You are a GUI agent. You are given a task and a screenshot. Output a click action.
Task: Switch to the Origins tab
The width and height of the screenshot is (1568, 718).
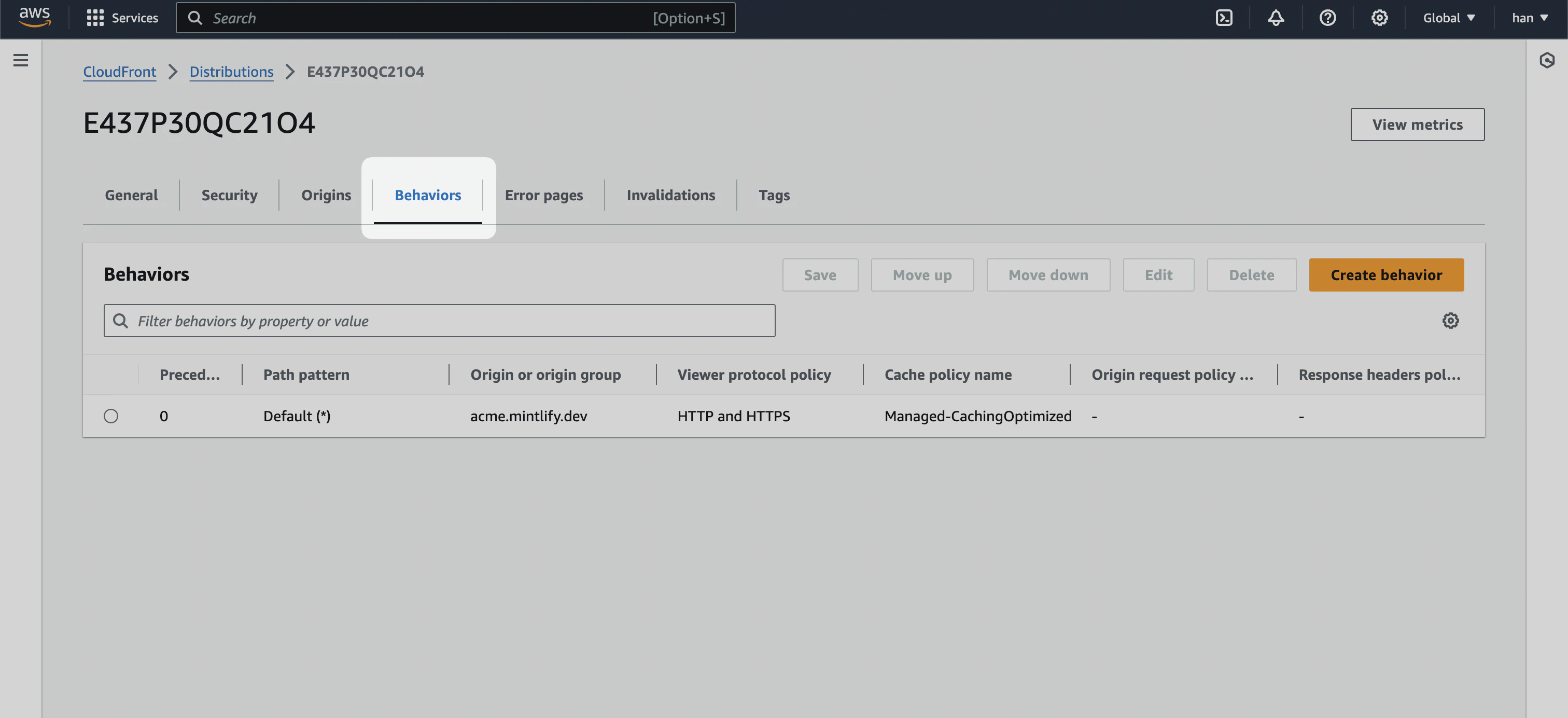pyautogui.click(x=326, y=195)
